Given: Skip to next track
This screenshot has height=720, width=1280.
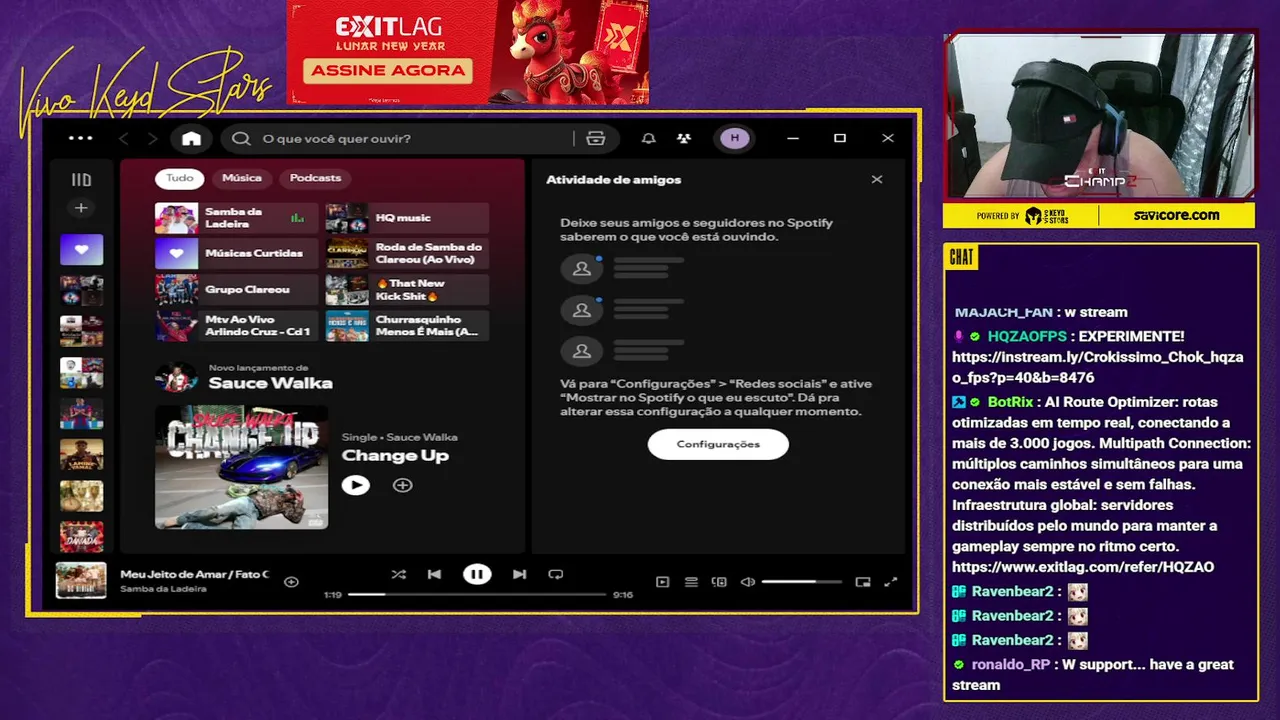Looking at the screenshot, I should tap(519, 574).
